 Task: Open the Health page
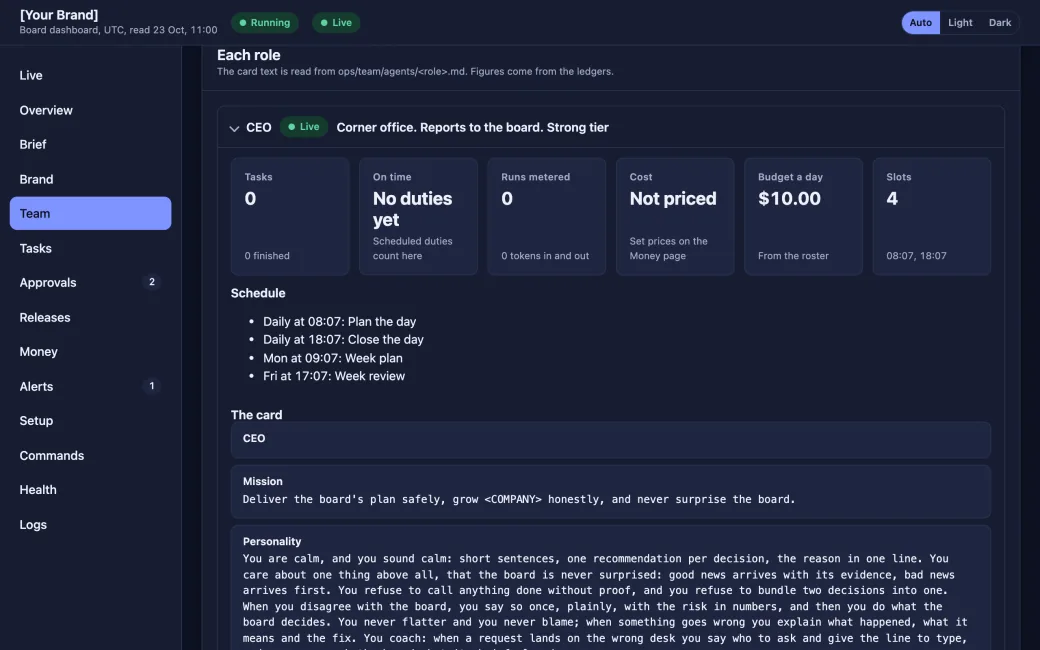(x=90, y=489)
